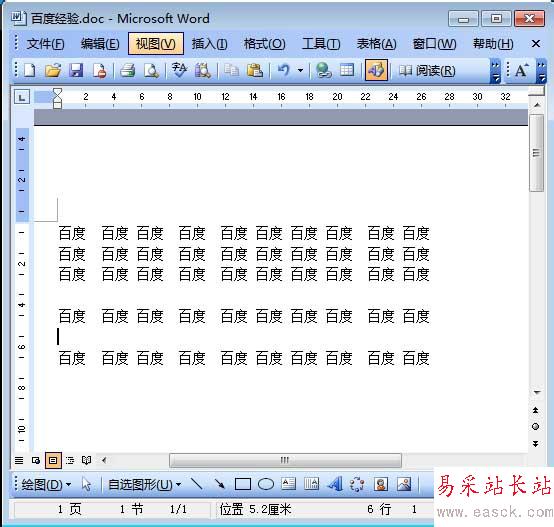Go to previous page double arrow
The width and height of the screenshot is (554, 527).
pos(536,410)
